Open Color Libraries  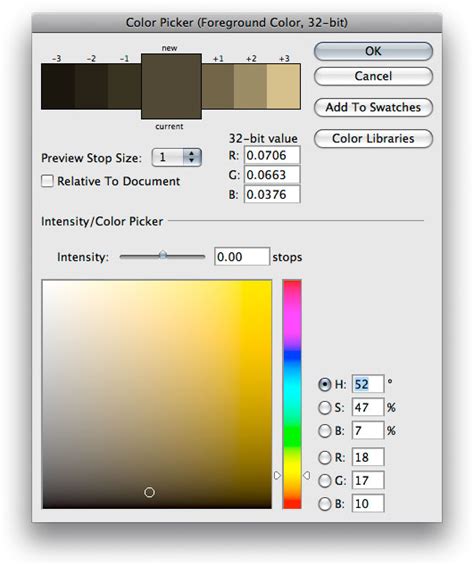click(x=373, y=138)
